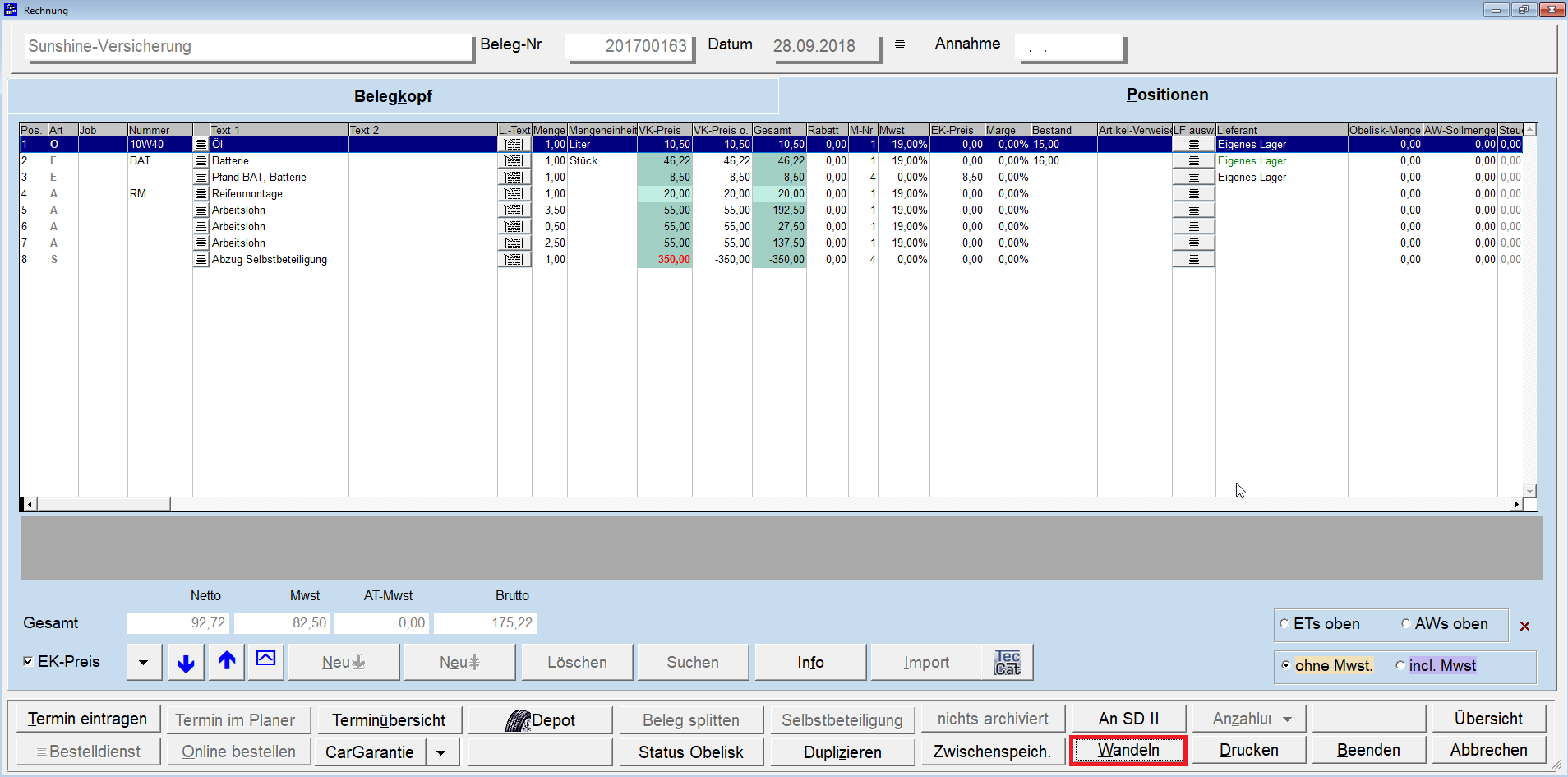
Task: Toggle the EK-Preis checkbox
Action: [x=29, y=662]
